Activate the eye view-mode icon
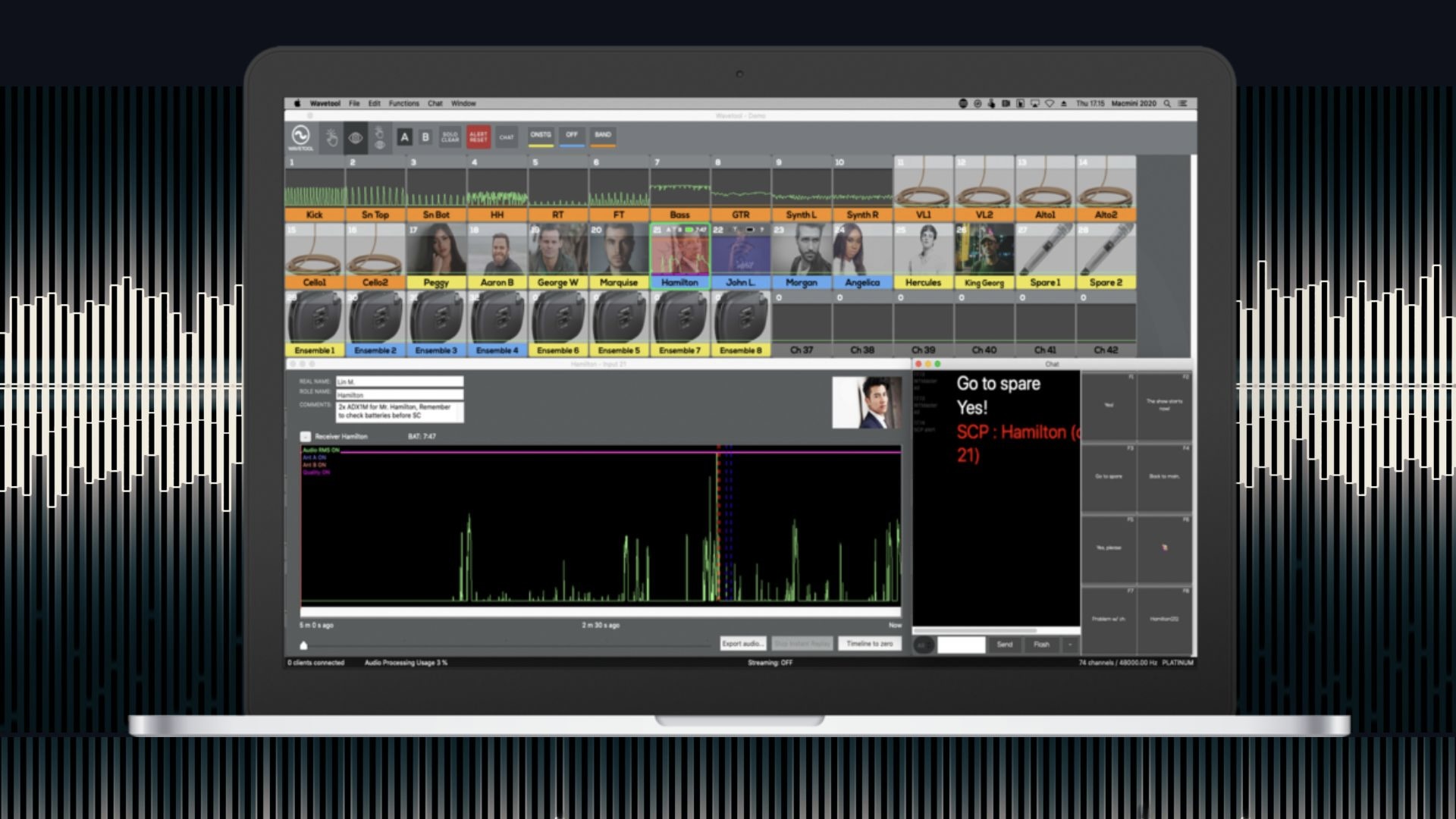Image resolution: width=1456 pixels, height=819 pixels. pos(356,139)
